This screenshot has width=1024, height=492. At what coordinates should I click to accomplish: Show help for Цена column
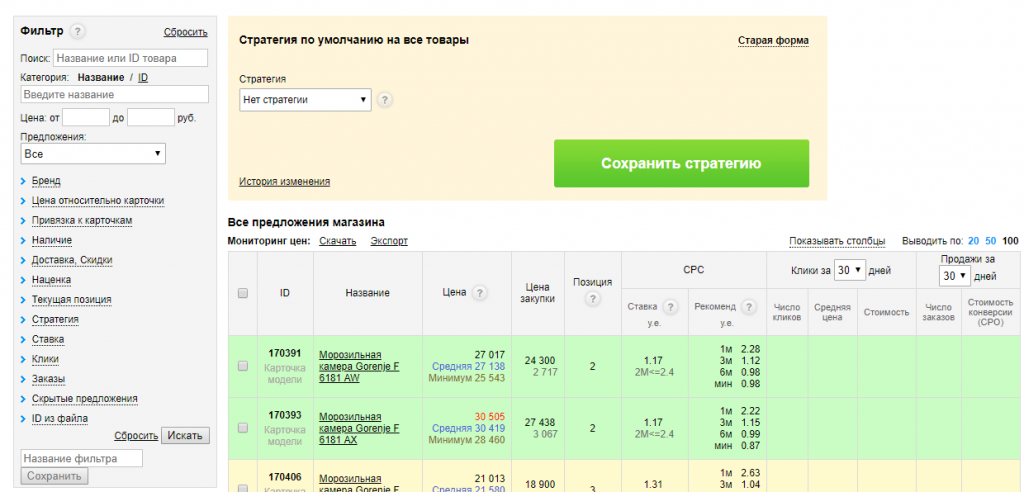click(480, 293)
